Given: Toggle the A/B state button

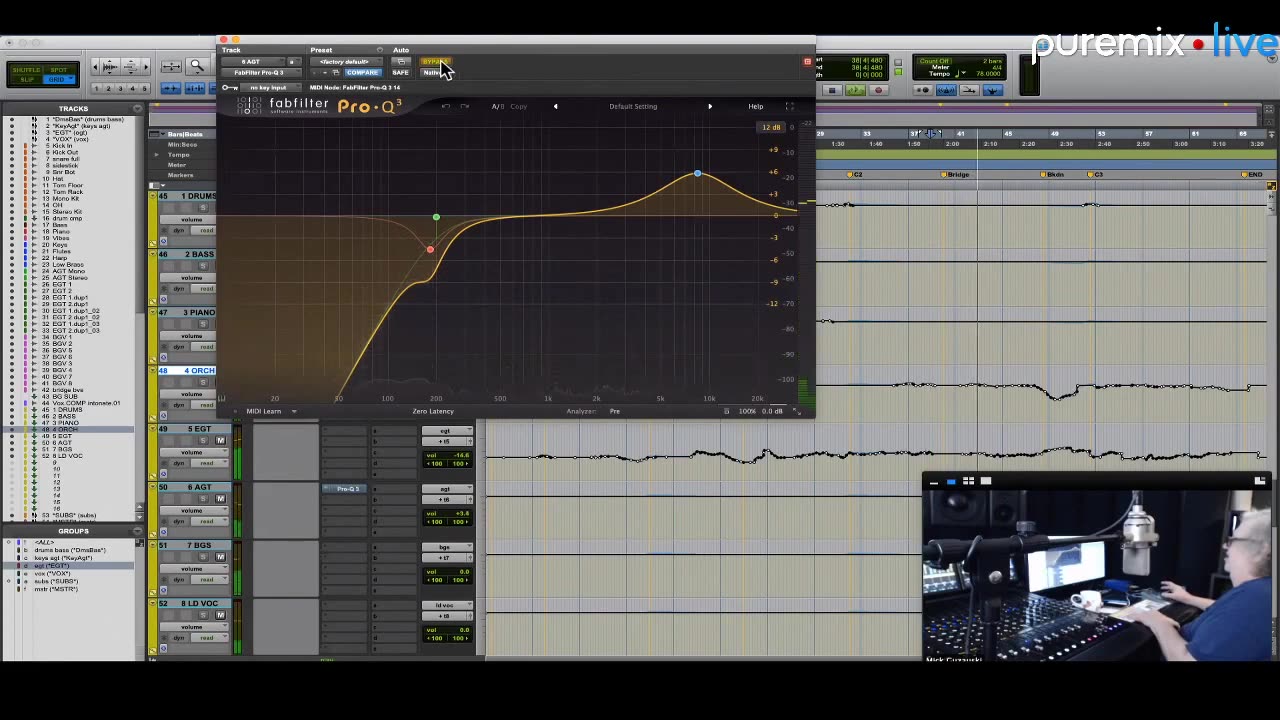Looking at the screenshot, I should (x=497, y=106).
